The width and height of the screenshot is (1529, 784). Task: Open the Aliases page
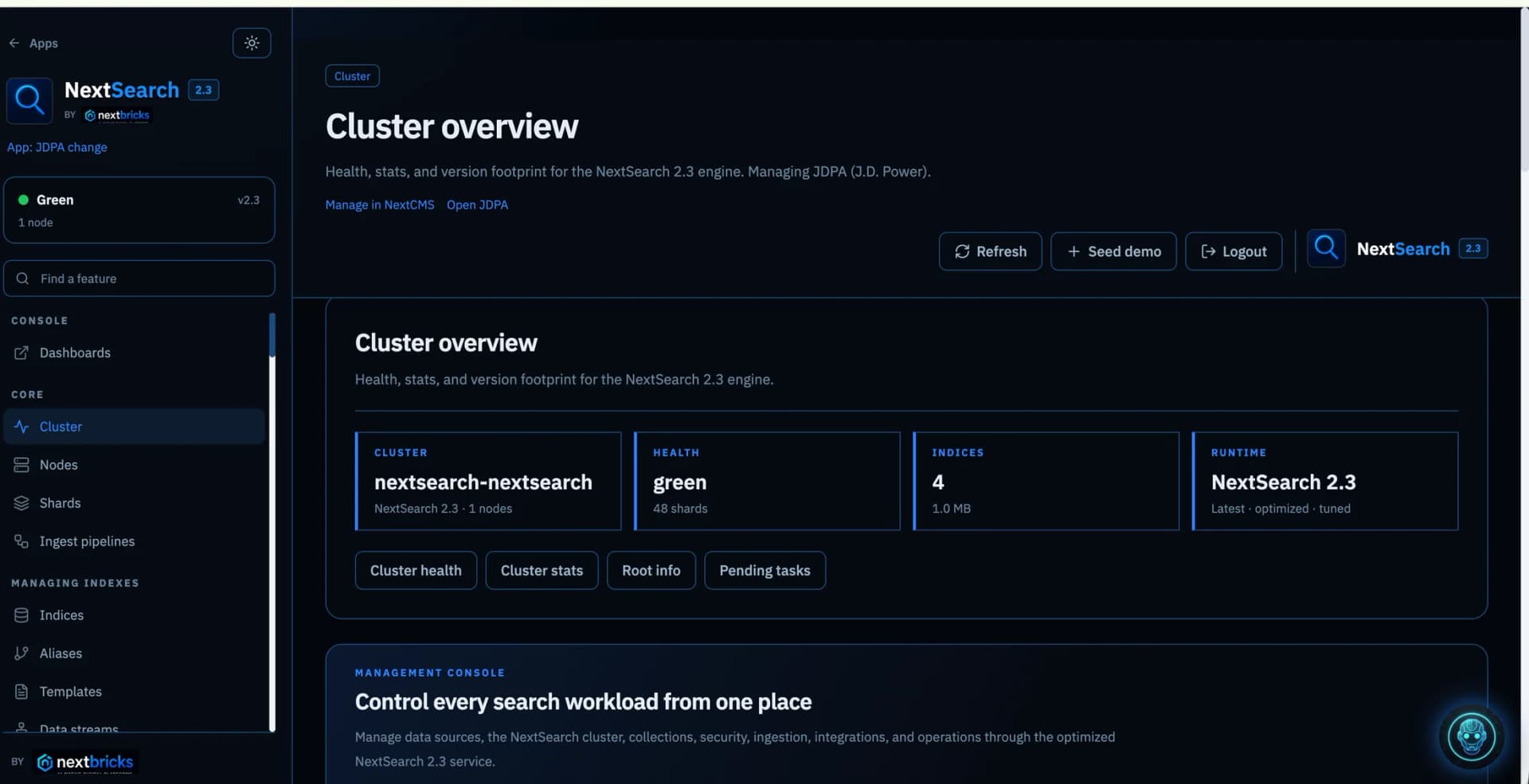134,653
